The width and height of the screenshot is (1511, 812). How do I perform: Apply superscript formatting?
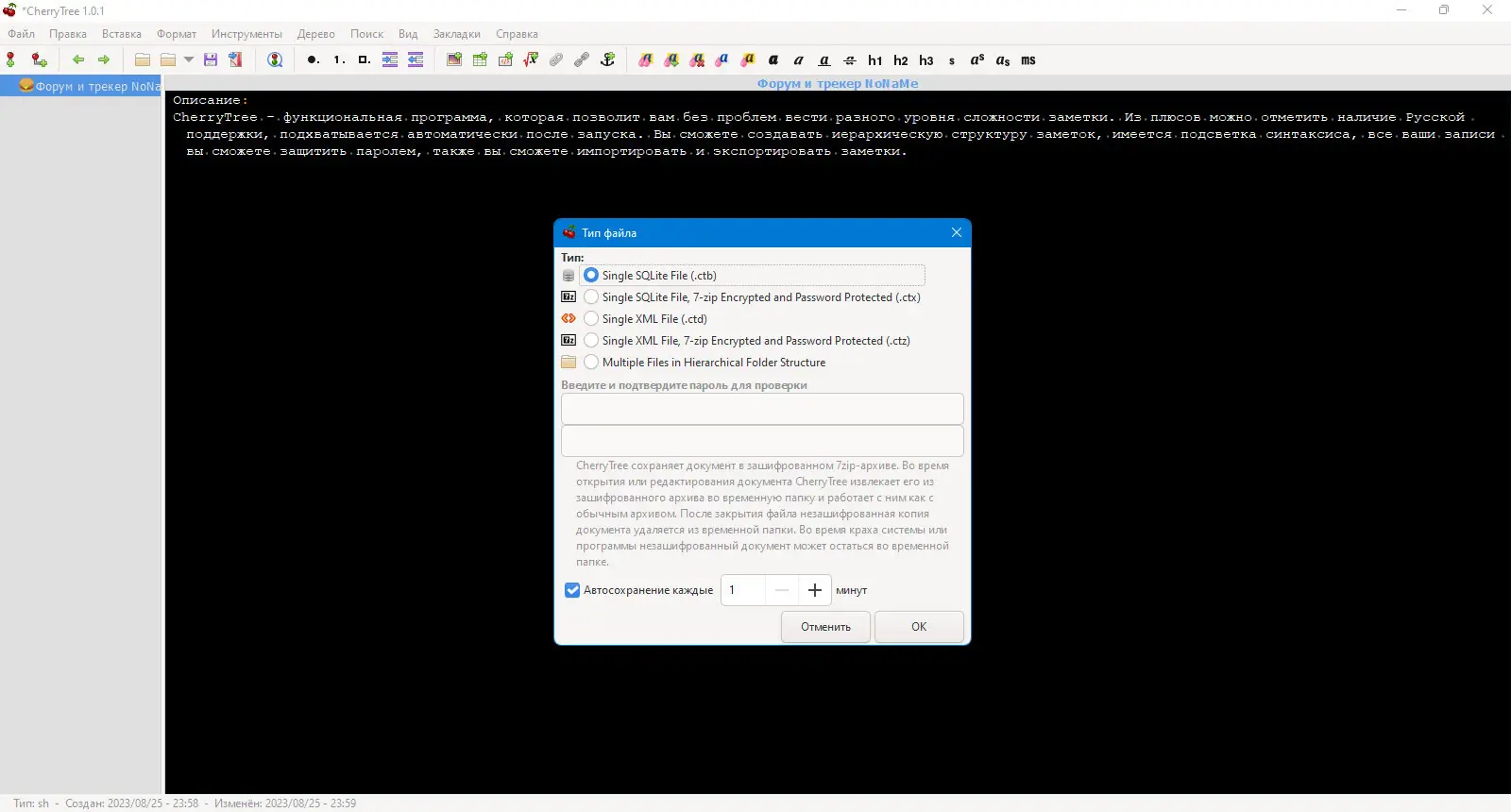[977, 59]
